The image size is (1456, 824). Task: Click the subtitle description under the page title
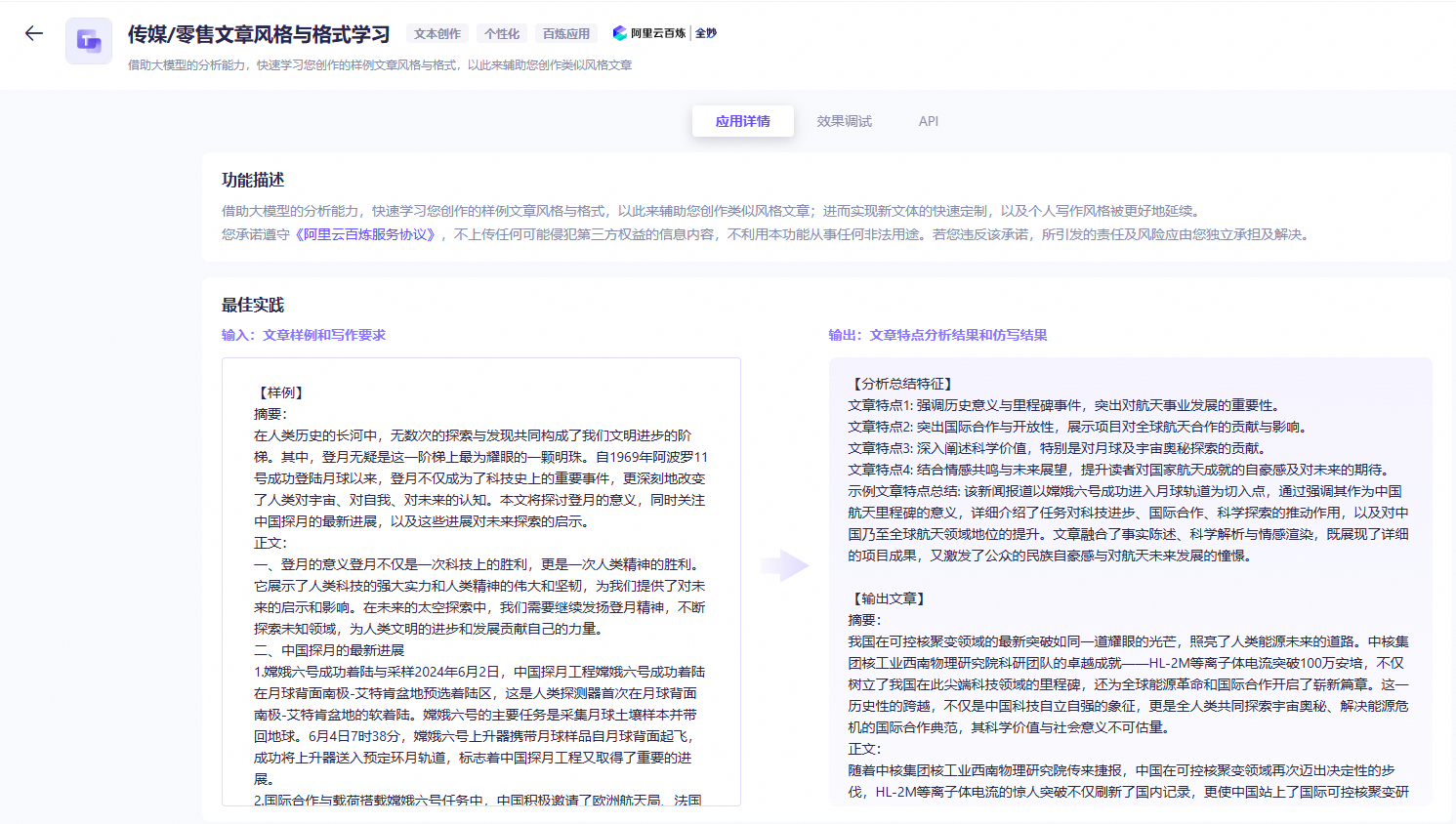[x=380, y=65]
